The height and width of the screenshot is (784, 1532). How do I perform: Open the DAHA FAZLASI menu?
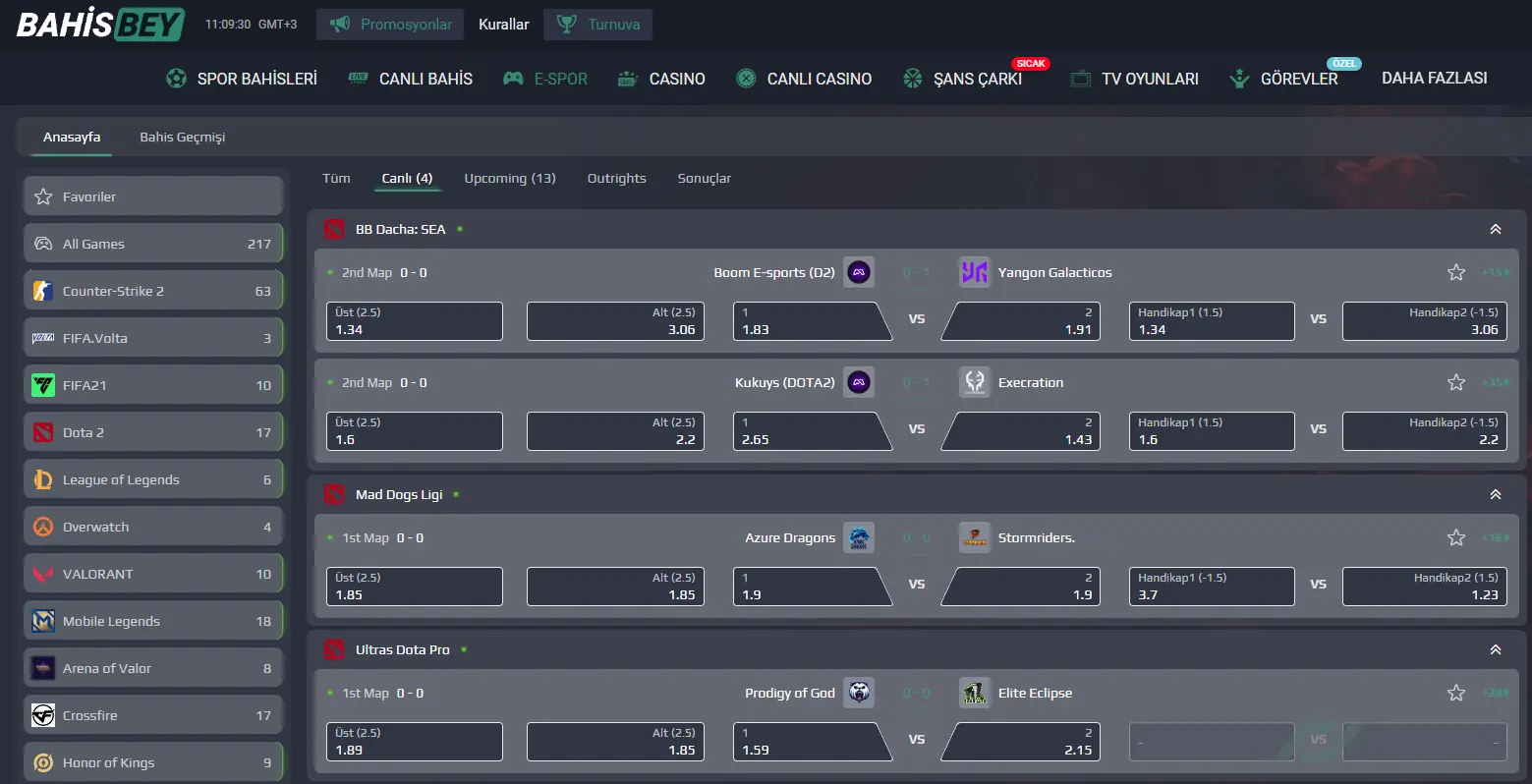1434,78
